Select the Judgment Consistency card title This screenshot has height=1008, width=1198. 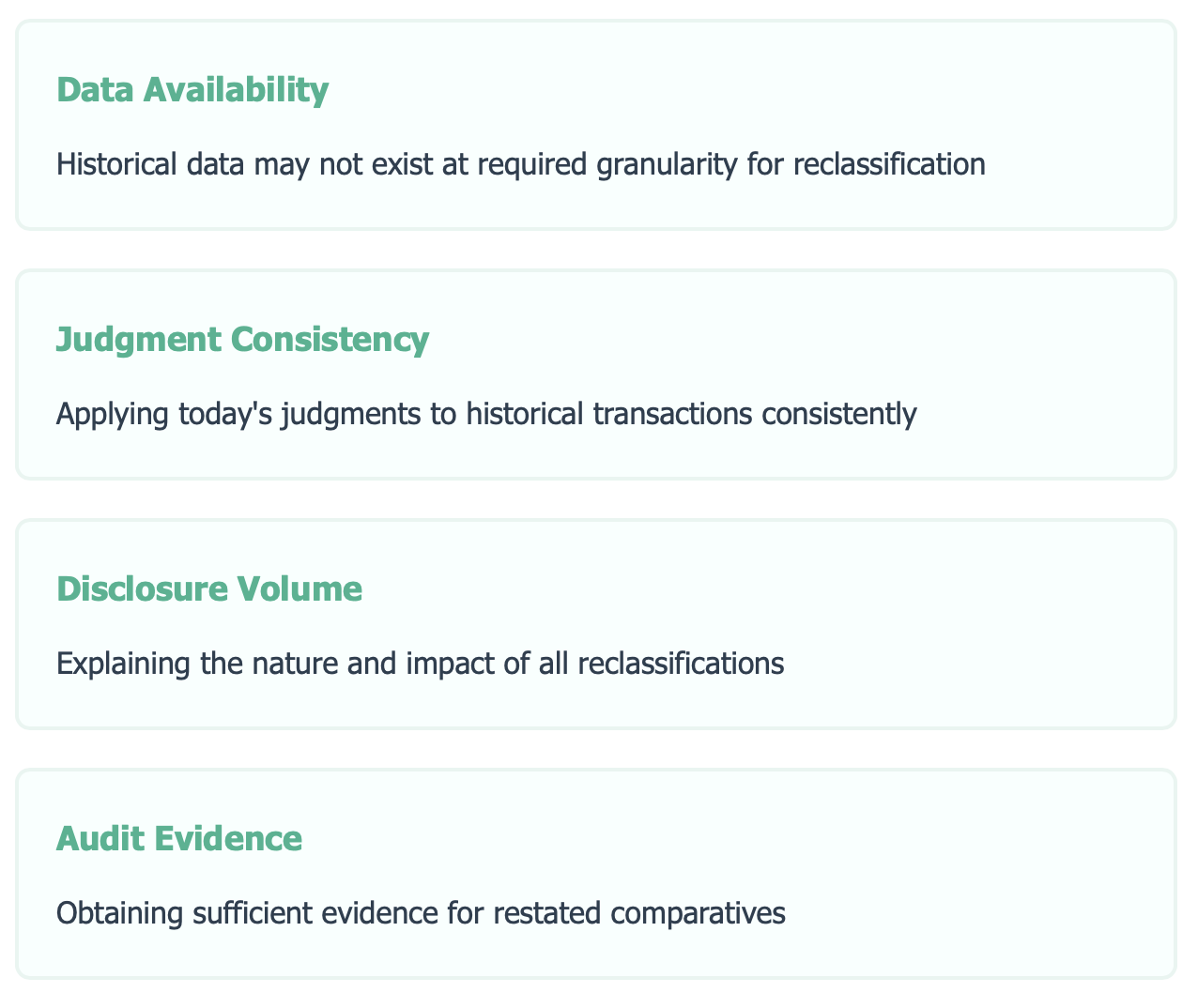[x=242, y=340]
